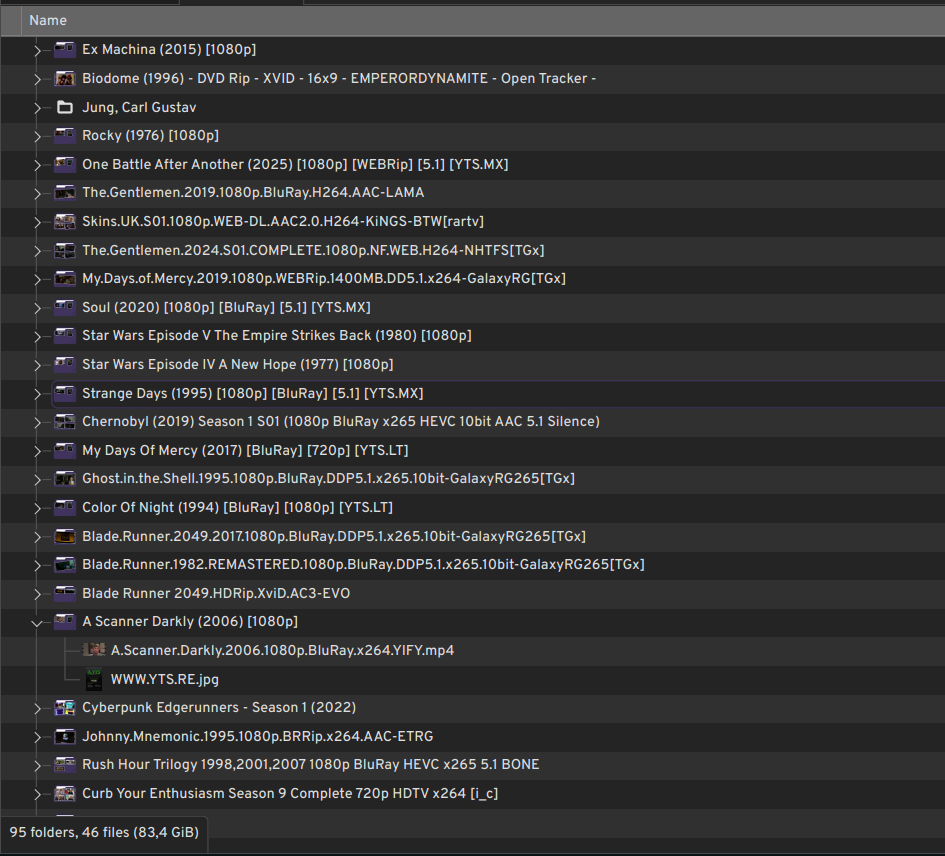The width and height of the screenshot is (945, 856).
Task: Click One Battle After Another folder icon
Action: tap(64, 164)
